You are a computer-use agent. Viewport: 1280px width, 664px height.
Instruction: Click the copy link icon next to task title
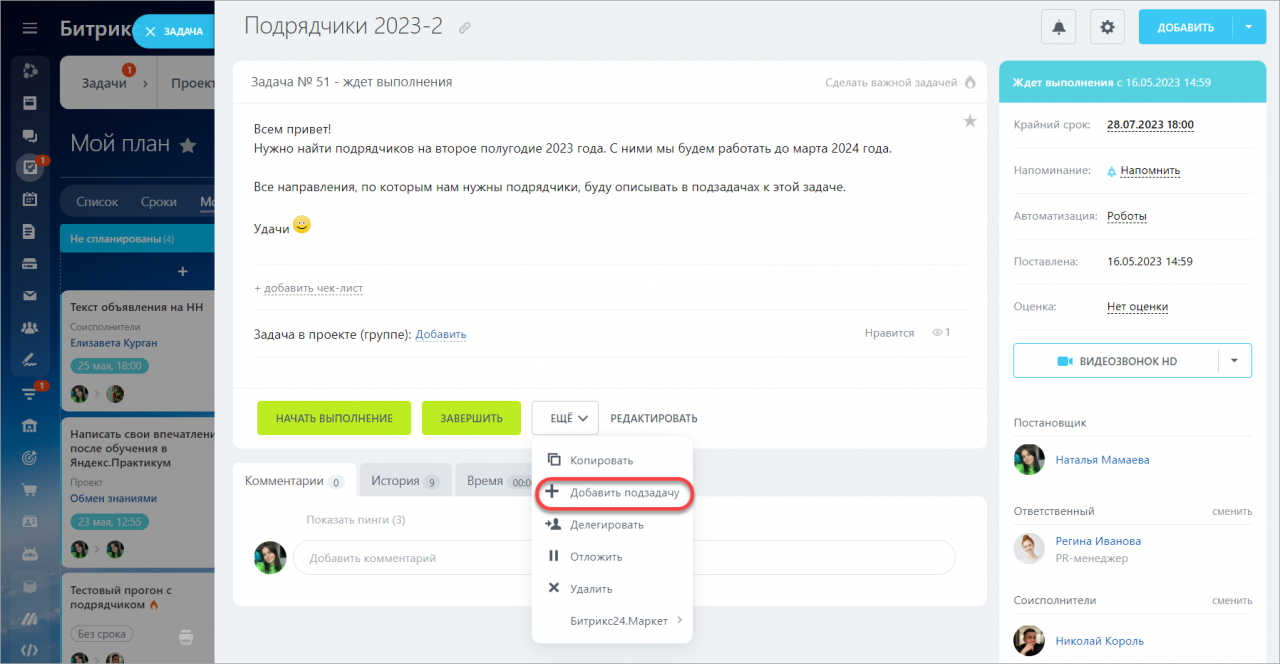point(464,28)
